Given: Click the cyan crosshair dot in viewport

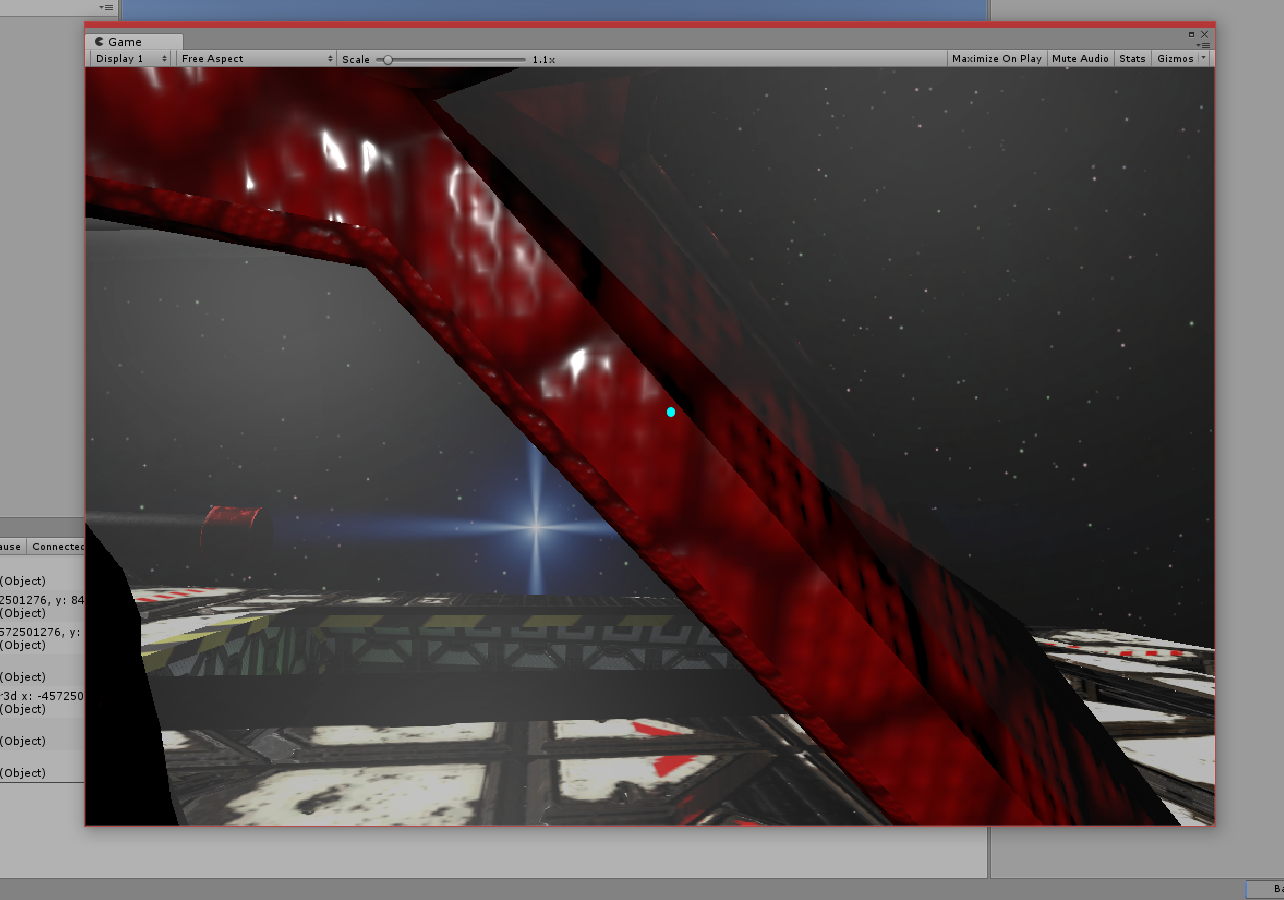Looking at the screenshot, I should tap(671, 412).
